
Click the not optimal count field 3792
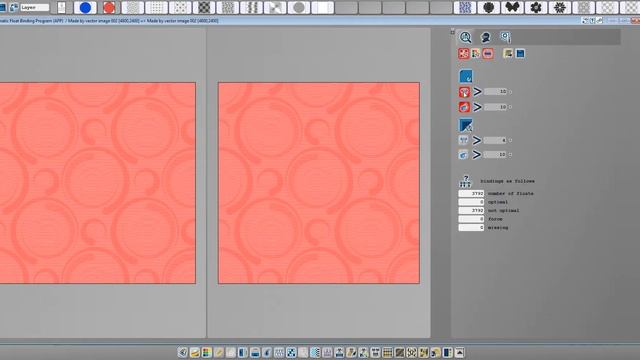point(471,211)
